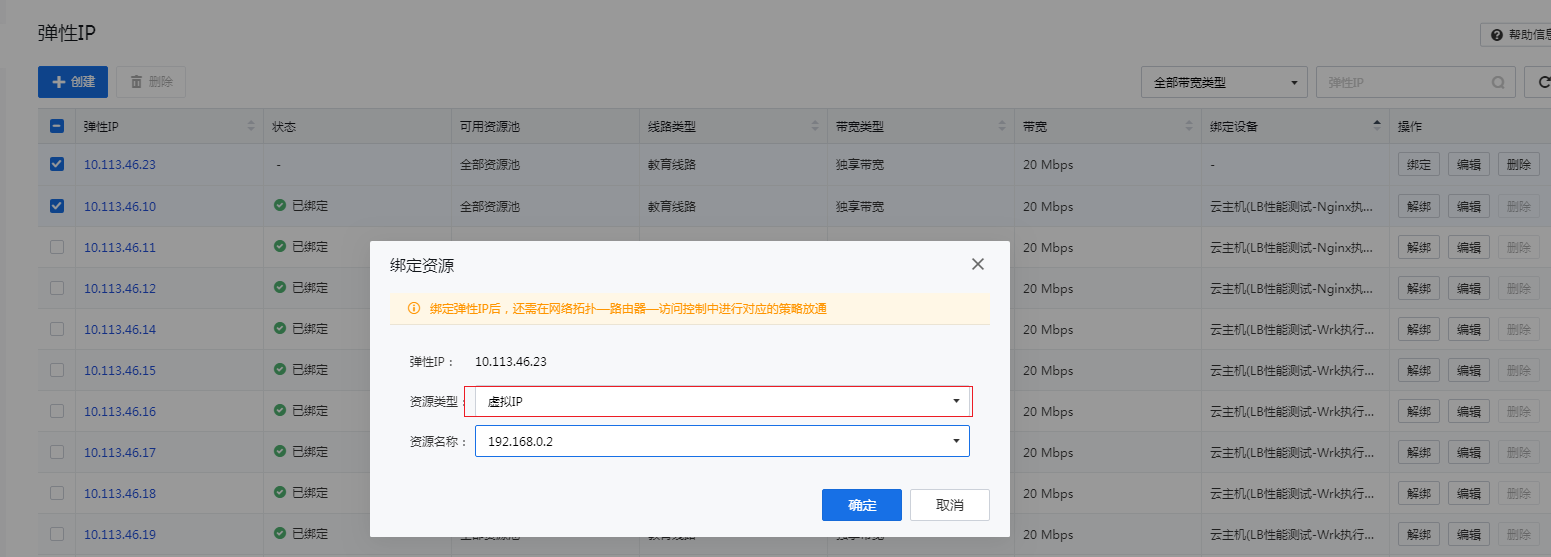Image resolution: width=1551 pixels, height=557 pixels.
Task: Uncheck the checkbox for 10.113.46.10
Action: 57,205
